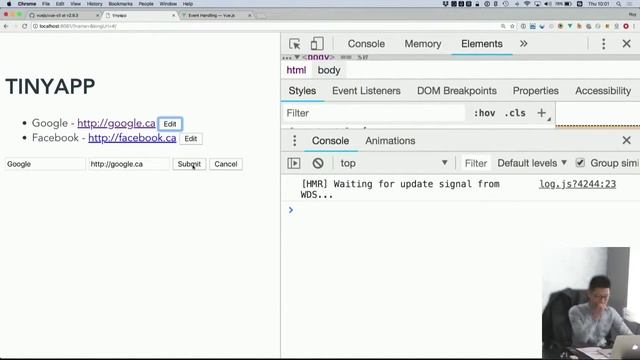Select the body breadcrumb
The height and width of the screenshot is (360, 640).
click(x=329, y=70)
